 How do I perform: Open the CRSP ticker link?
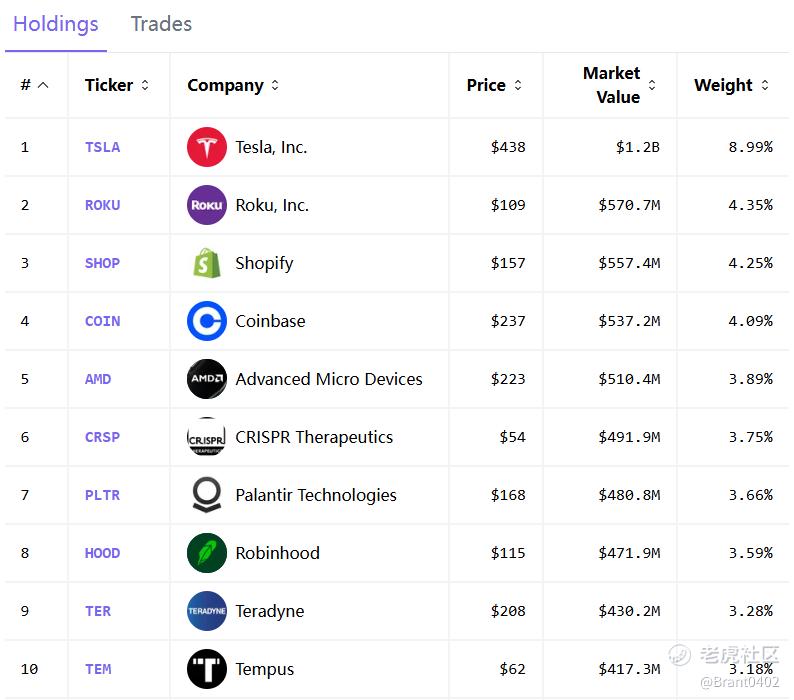pyautogui.click(x=102, y=437)
